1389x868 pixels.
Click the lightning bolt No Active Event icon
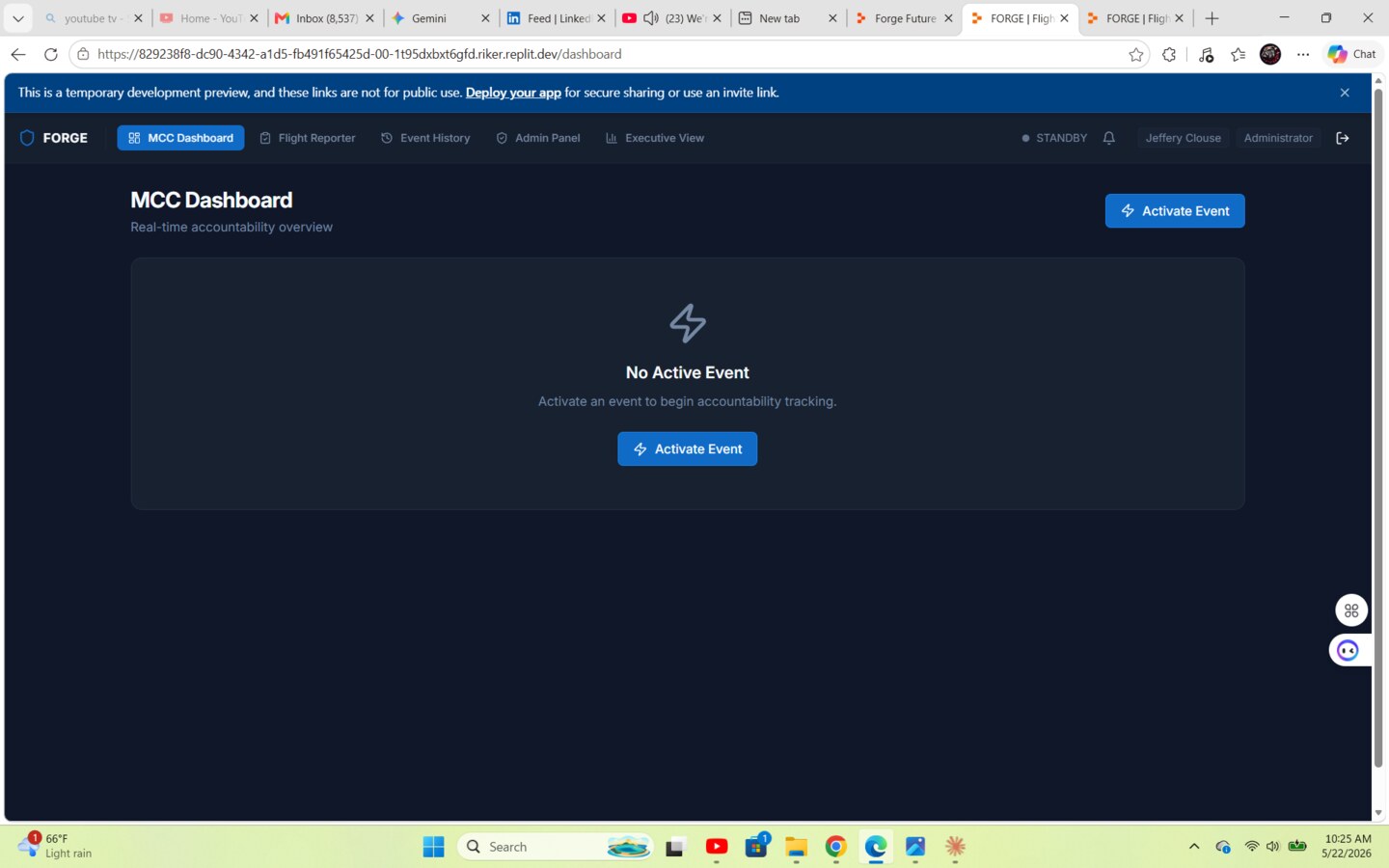(x=688, y=323)
